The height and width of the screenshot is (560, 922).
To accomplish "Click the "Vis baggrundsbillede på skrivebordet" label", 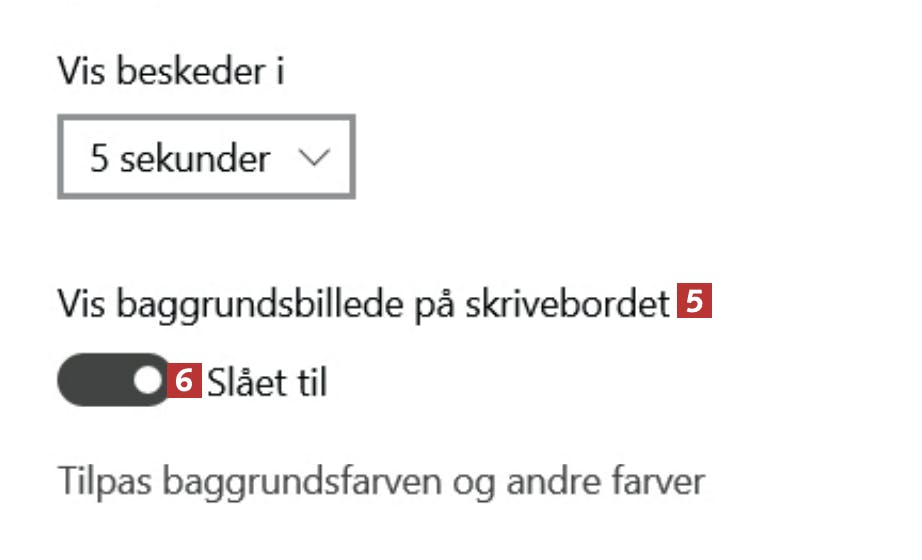I will pos(362,305).
